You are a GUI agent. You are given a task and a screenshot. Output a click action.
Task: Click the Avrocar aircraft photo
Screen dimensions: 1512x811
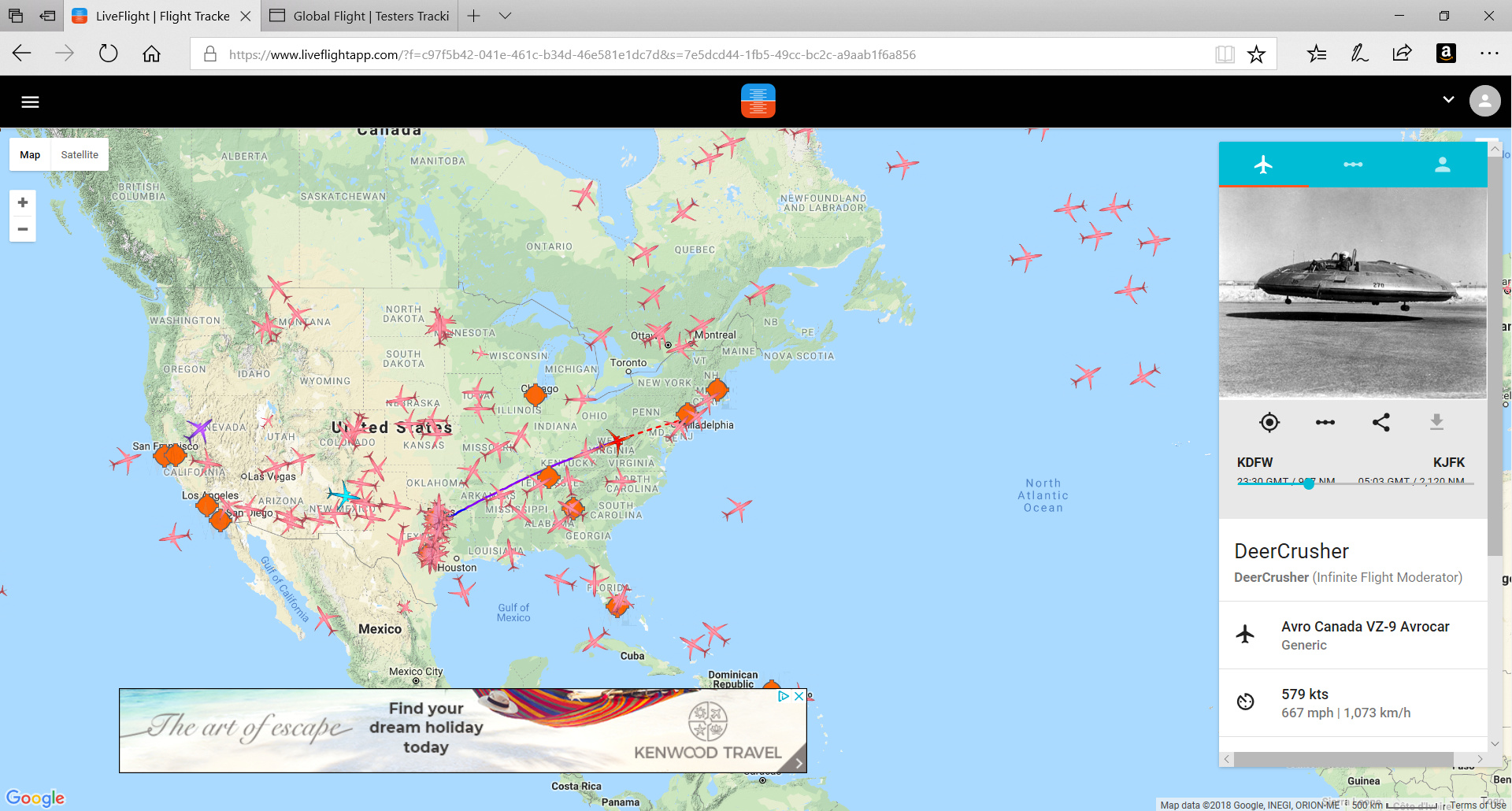(1353, 293)
